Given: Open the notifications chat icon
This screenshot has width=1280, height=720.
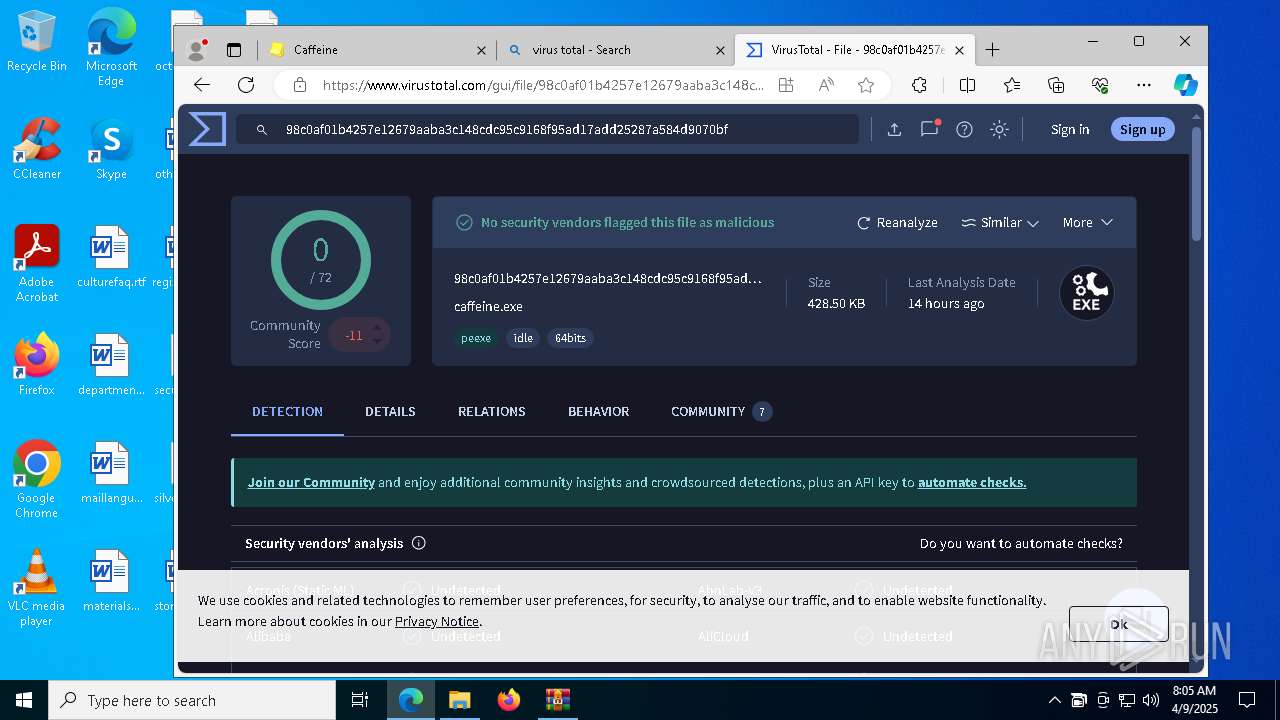Looking at the screenshot, I should coord(930,128).
